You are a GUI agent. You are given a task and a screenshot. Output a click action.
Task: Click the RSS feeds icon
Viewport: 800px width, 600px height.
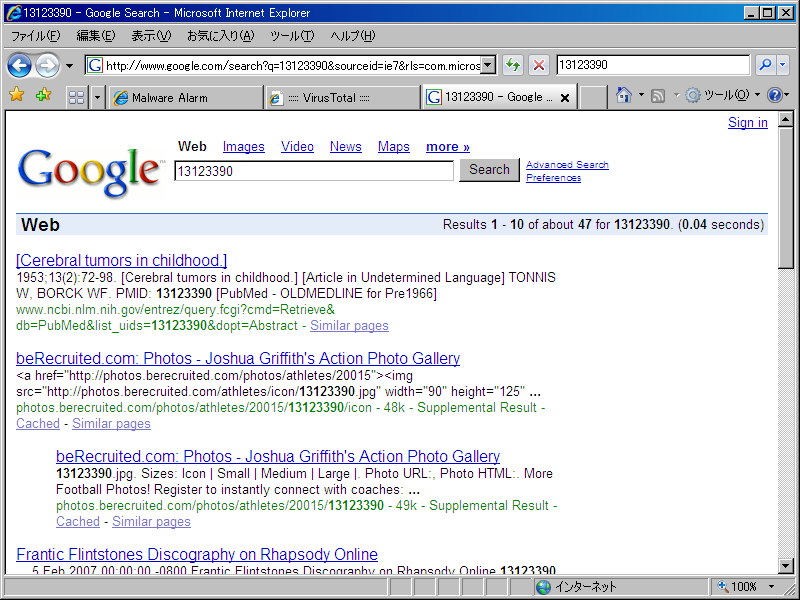(x=658, y=95)
